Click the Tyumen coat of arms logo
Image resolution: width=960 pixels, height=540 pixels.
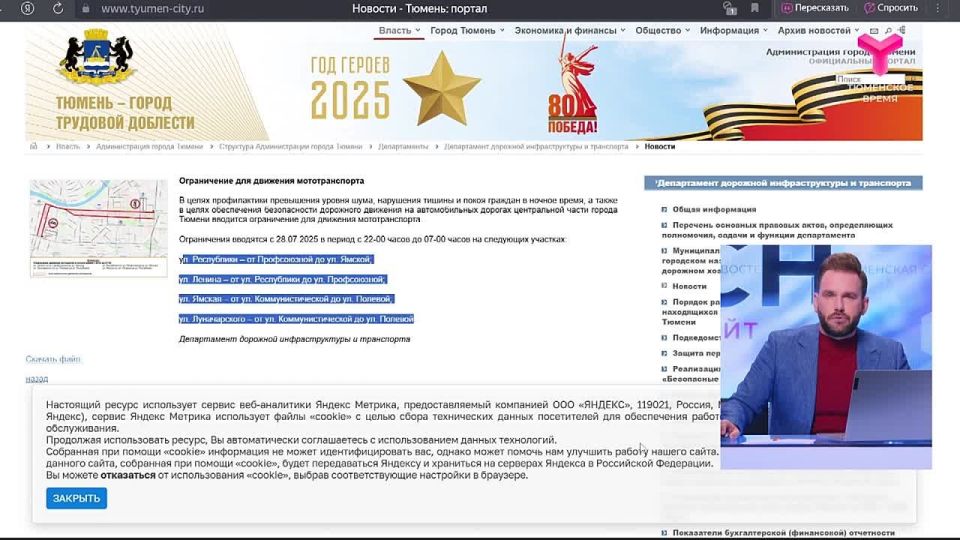[97, 57]
